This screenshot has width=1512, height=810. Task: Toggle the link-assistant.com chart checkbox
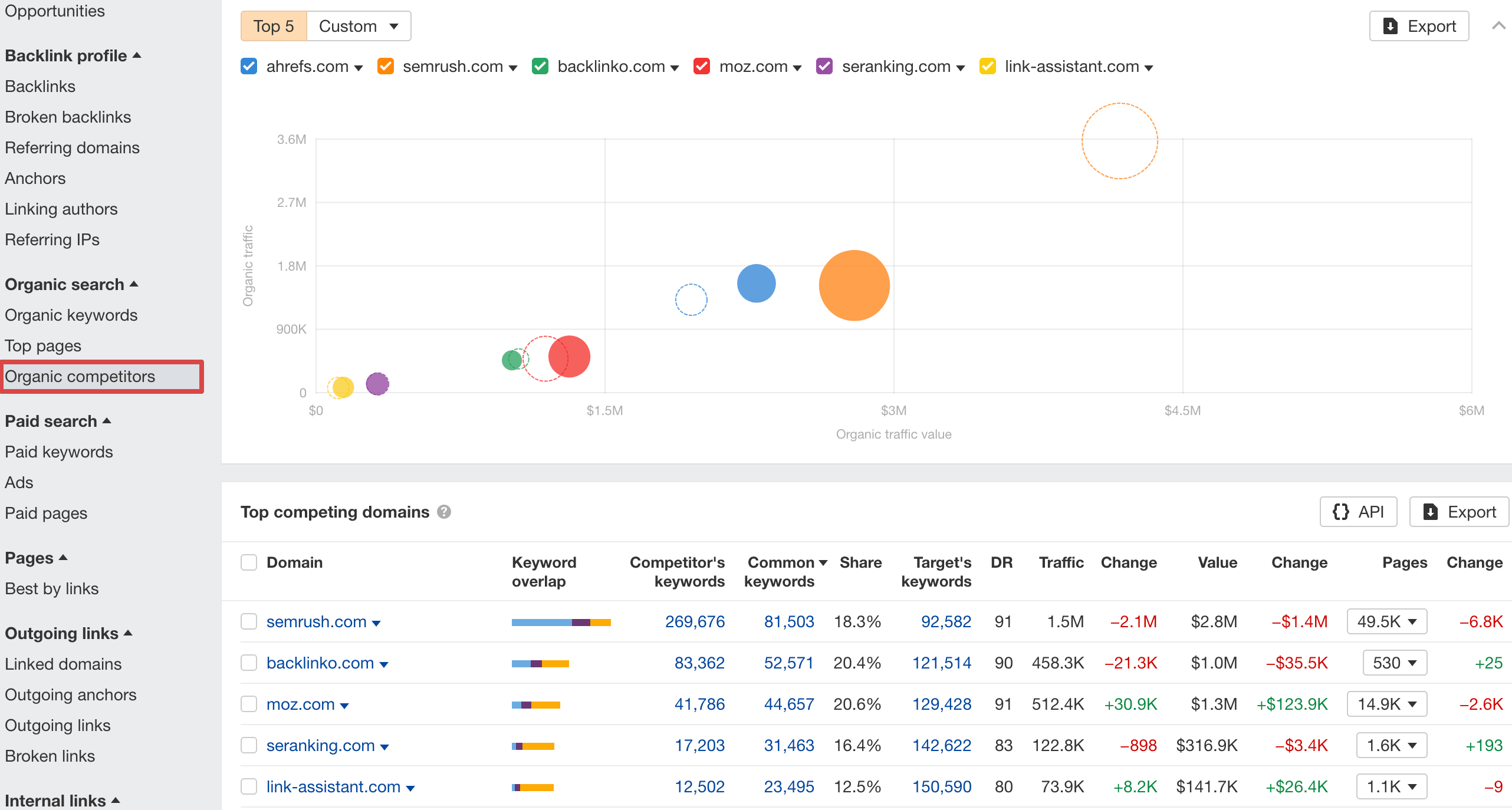tap(988, 66)
